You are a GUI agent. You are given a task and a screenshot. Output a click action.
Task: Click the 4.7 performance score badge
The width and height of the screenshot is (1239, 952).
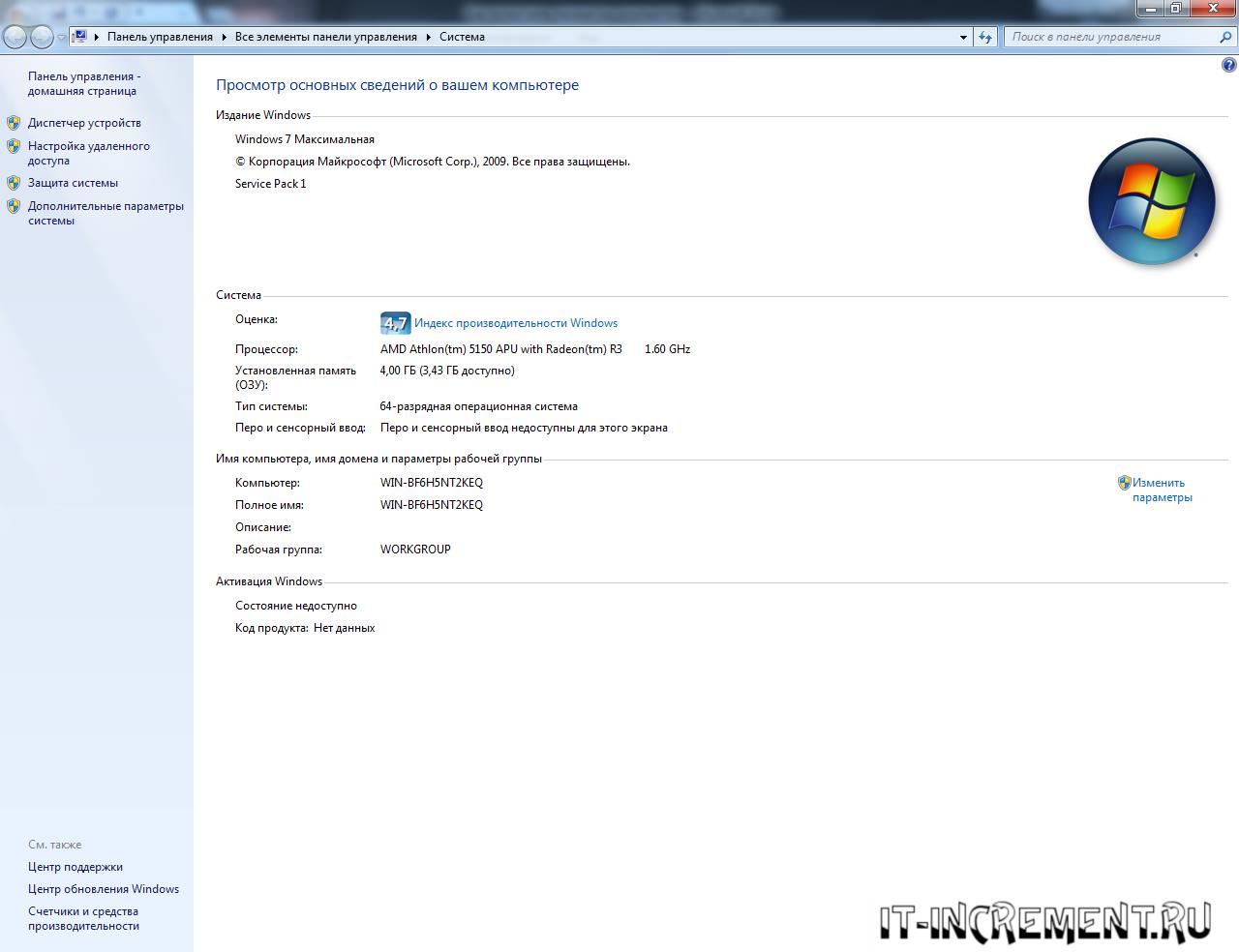(395, 323)
